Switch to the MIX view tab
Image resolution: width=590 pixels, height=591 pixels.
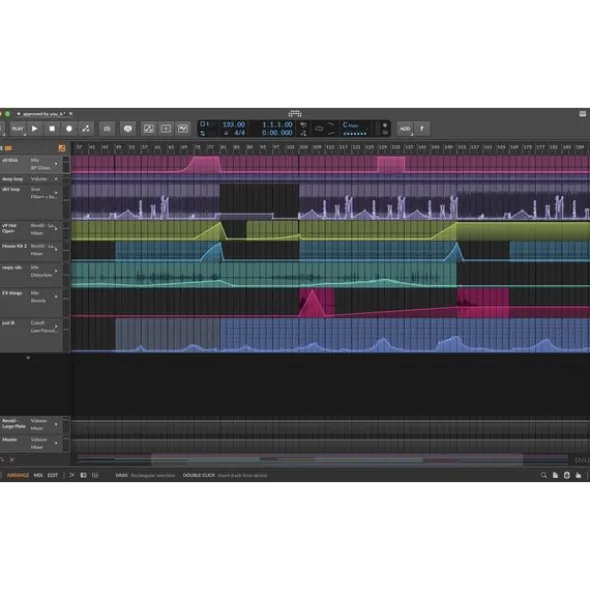38,475
